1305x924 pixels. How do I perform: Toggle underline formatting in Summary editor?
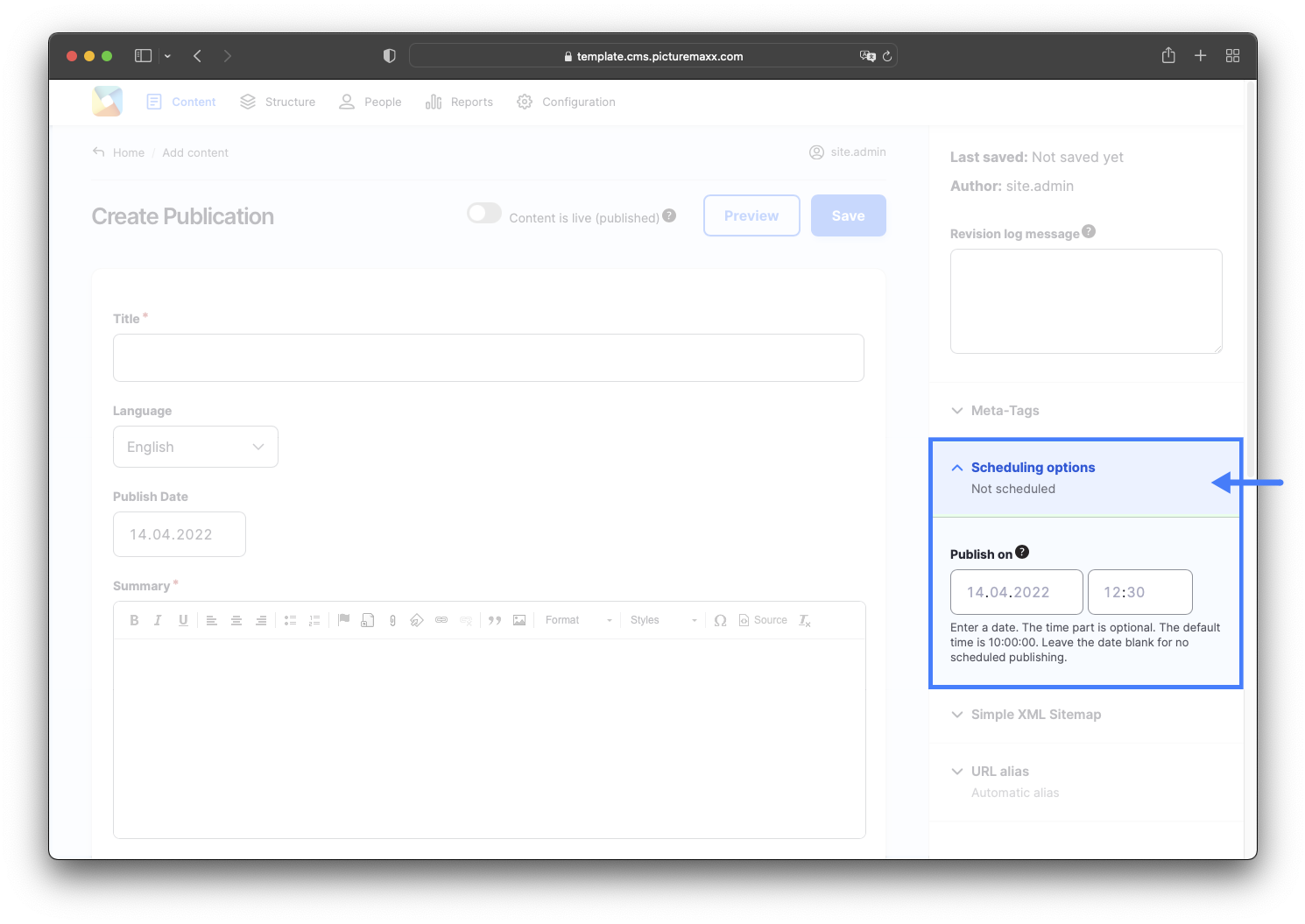(x=183, y=620)
